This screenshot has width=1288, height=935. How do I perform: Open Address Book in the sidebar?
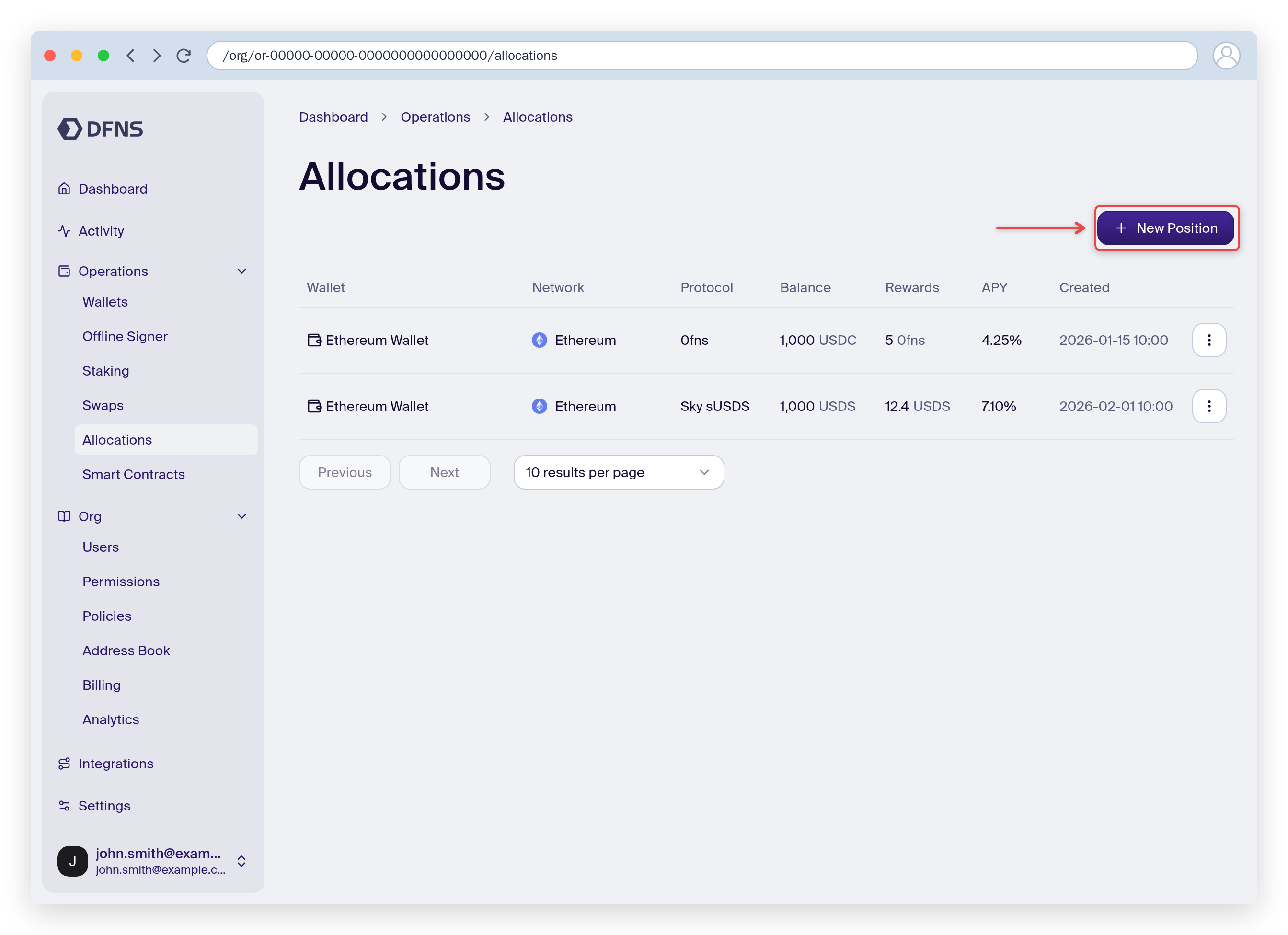126,650
